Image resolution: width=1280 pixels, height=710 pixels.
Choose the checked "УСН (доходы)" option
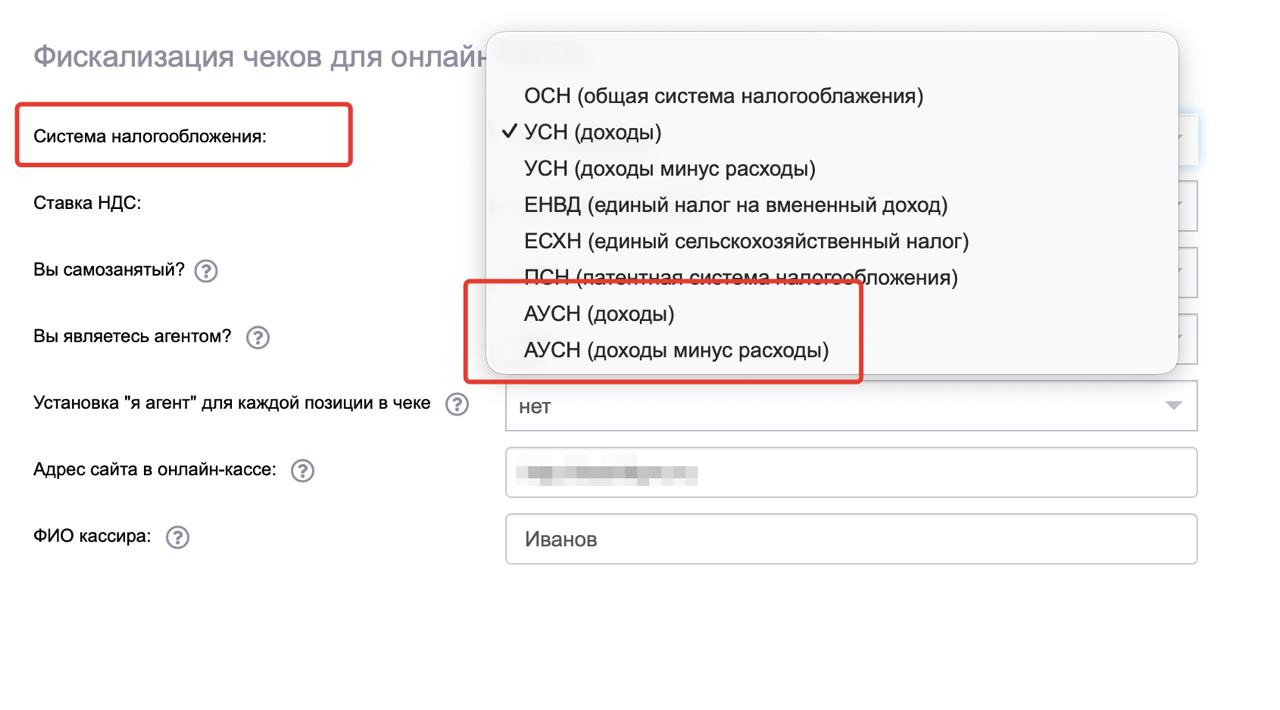(592, 132)
